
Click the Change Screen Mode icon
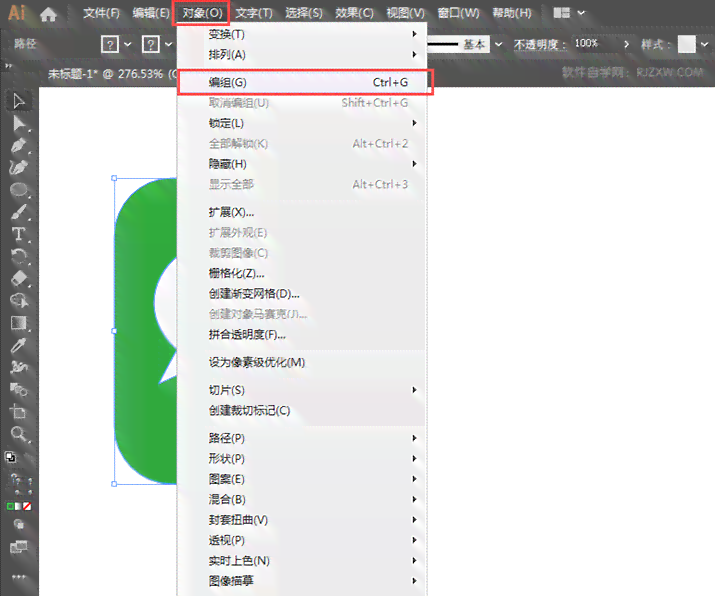[x=19, y=546]
